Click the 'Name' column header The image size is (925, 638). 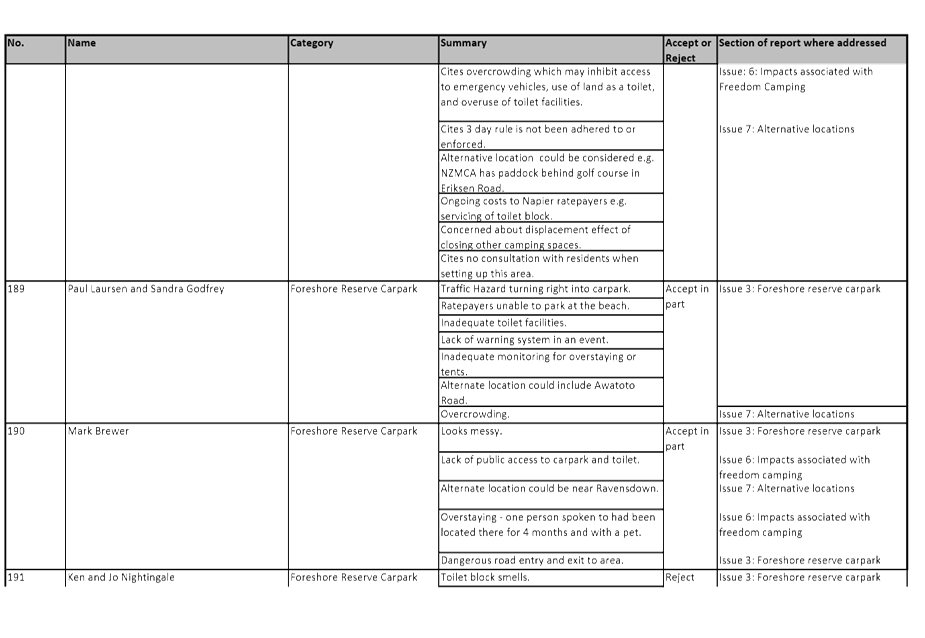(x=177, y=50)
